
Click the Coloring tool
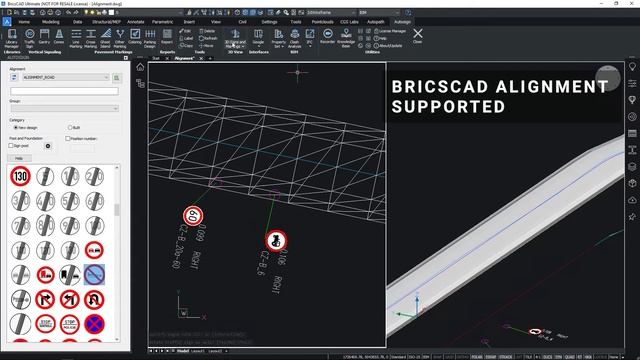coord(135,36)
